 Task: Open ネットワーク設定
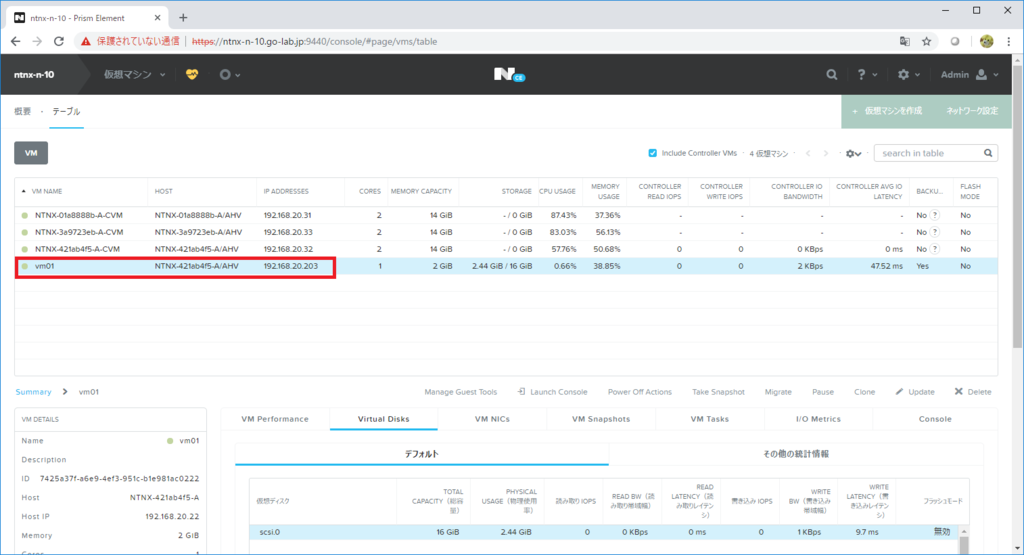tap(972, 111)
